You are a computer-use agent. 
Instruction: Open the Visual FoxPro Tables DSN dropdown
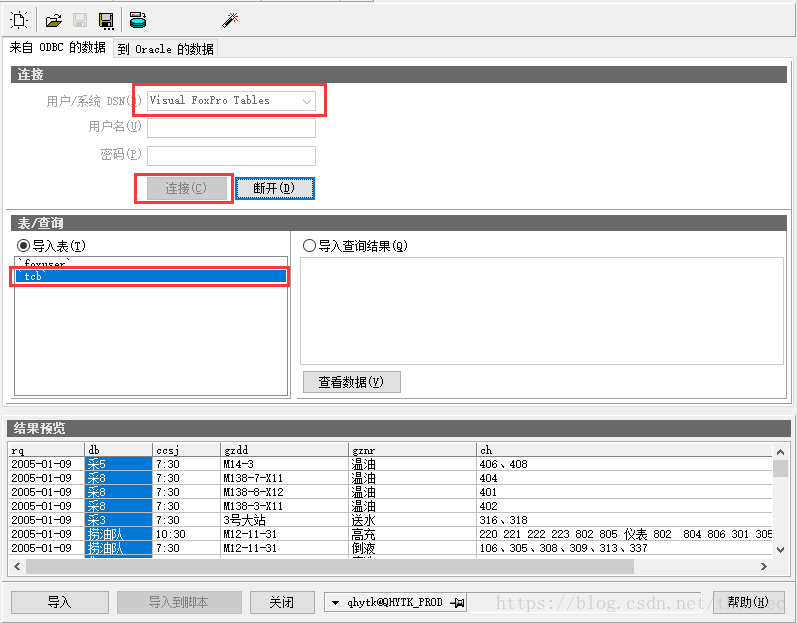click(x=231, y=101)
